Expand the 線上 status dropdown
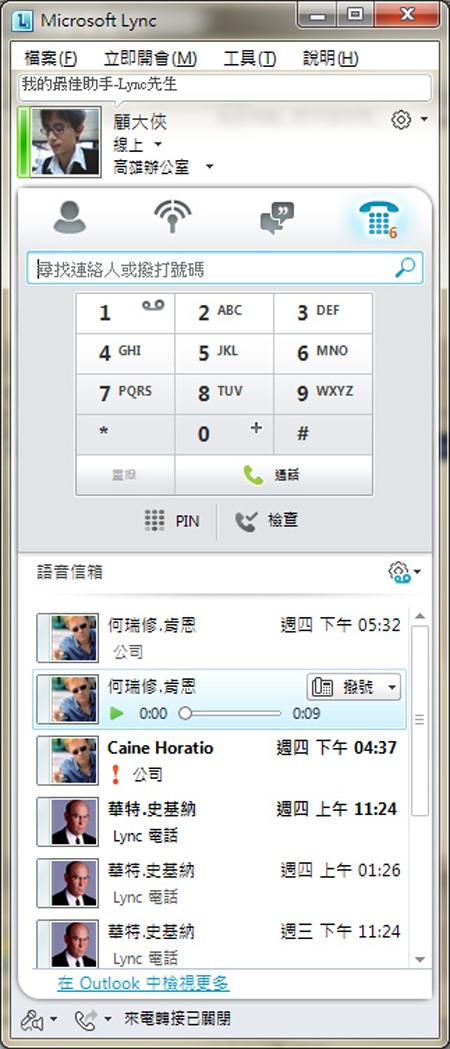Screen dimensions: 450x1049 (158, 144)
